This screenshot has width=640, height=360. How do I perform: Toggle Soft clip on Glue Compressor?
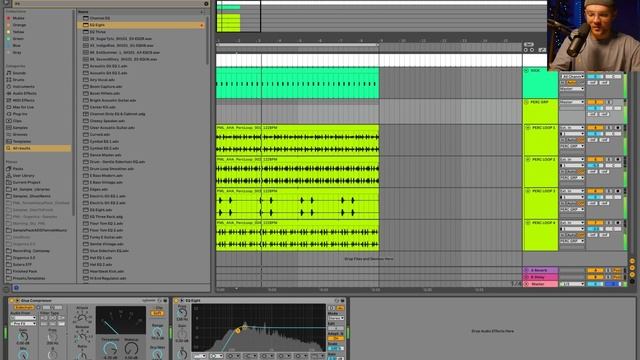tap(157, 313)
